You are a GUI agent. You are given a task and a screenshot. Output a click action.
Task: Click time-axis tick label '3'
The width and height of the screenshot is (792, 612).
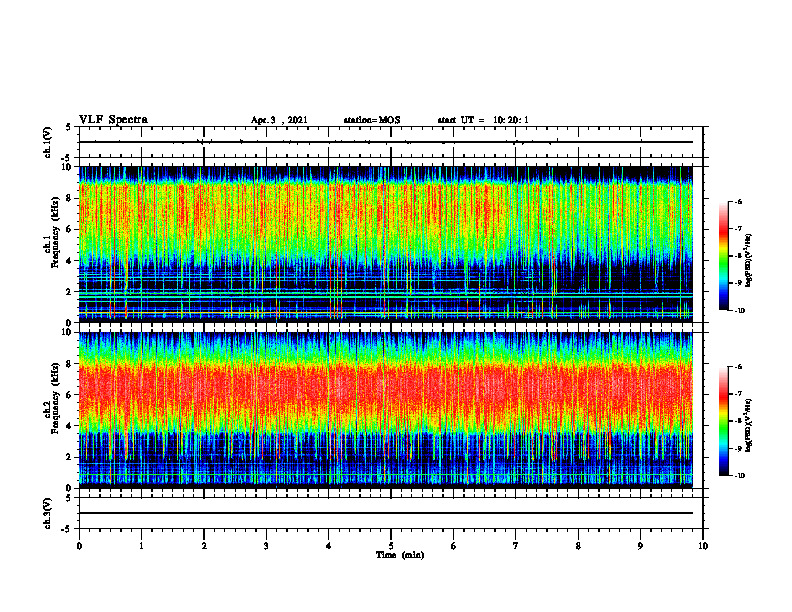pyautogui.click(x=266, y=546)
